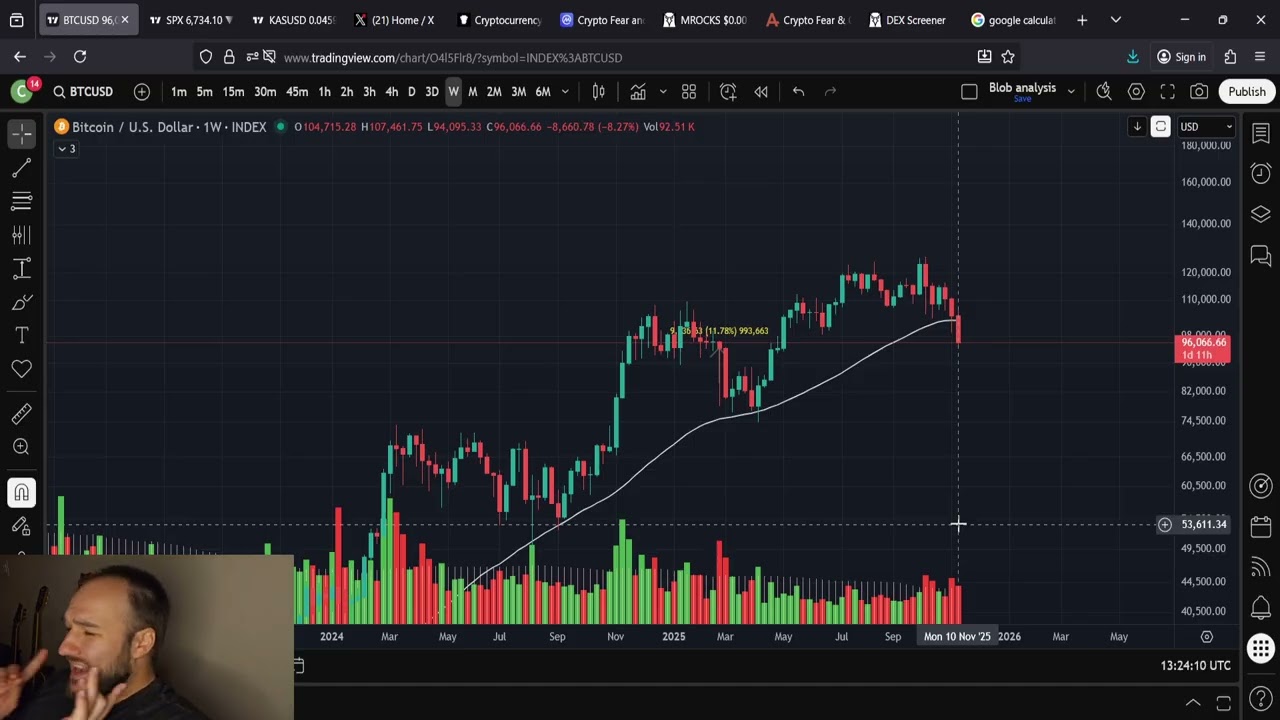This screenshot has height=720, width=1280.
Task: Click the Sign in button
Action: point(1181,57)
